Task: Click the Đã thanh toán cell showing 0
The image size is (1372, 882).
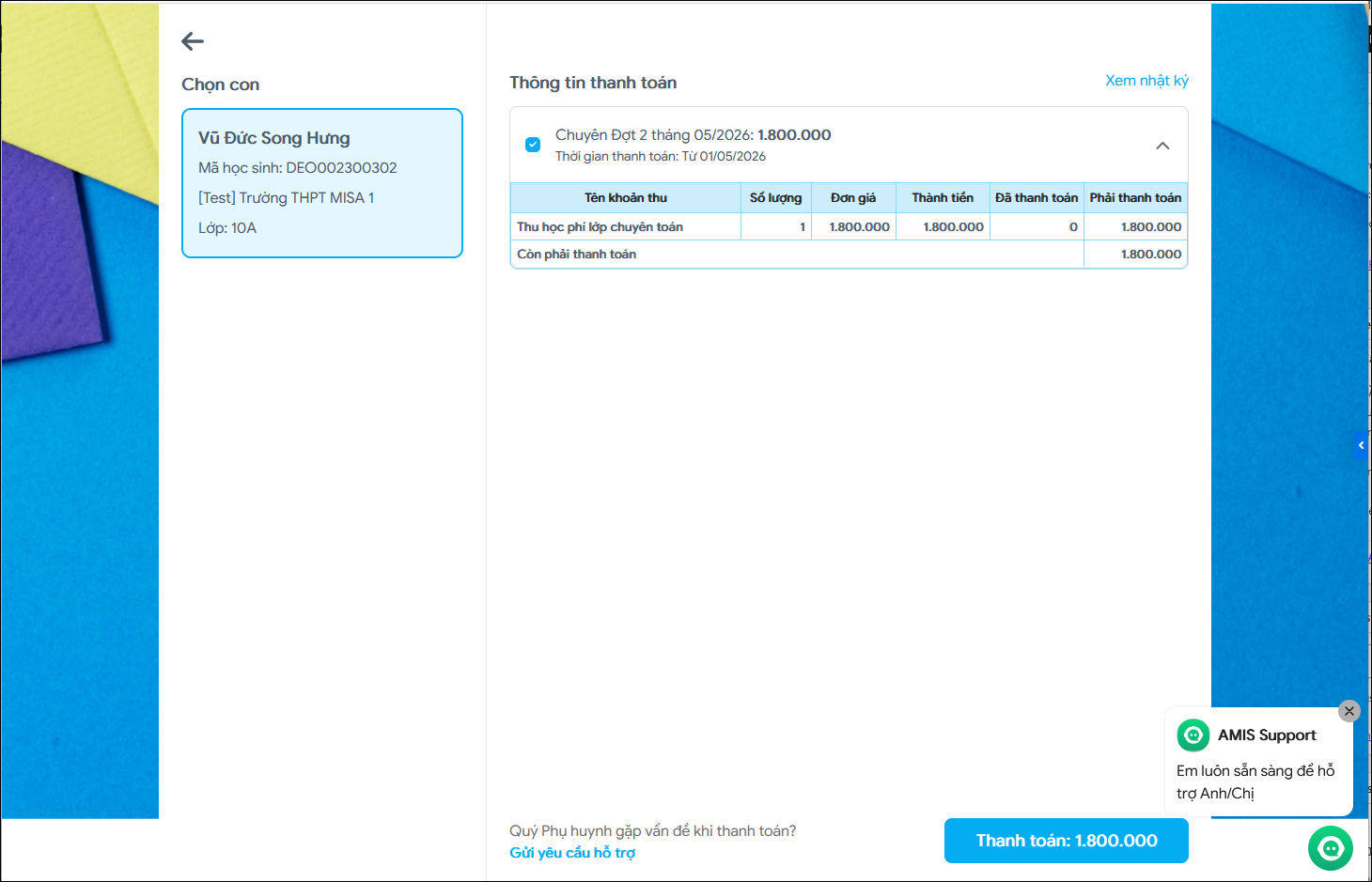Action: click(1037, 226)
